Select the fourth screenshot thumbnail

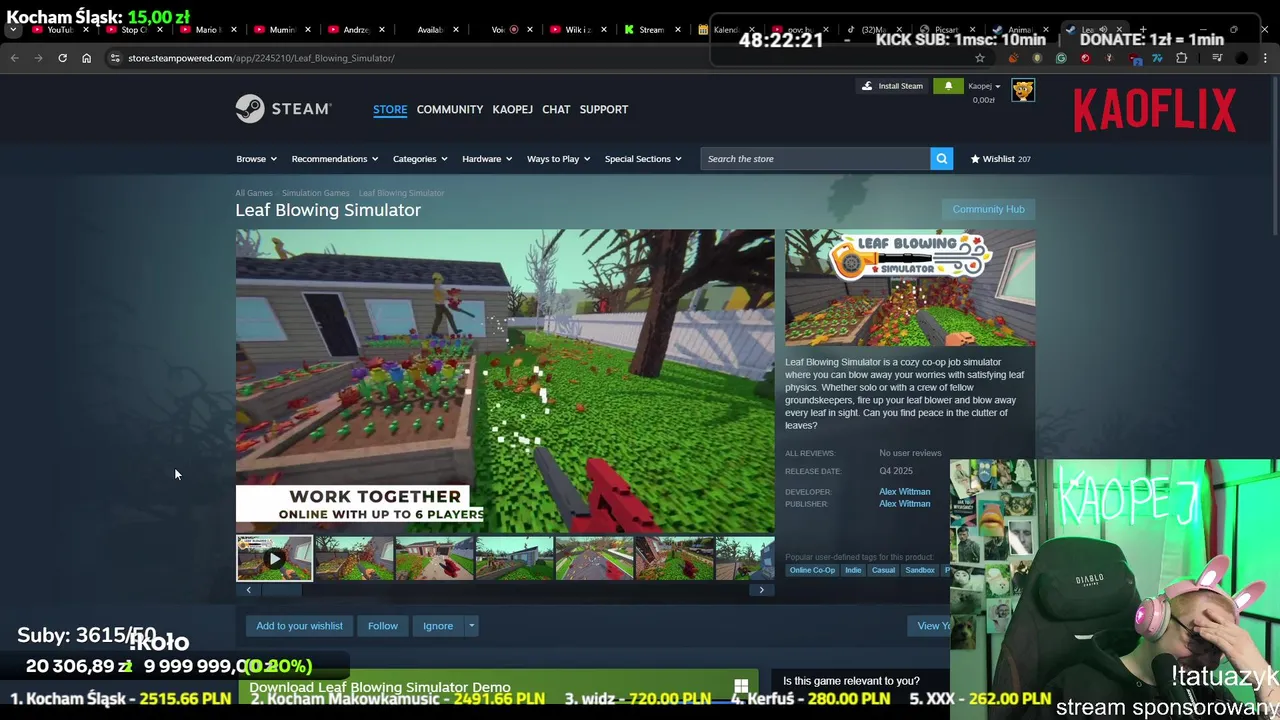(x=514, y=559)
